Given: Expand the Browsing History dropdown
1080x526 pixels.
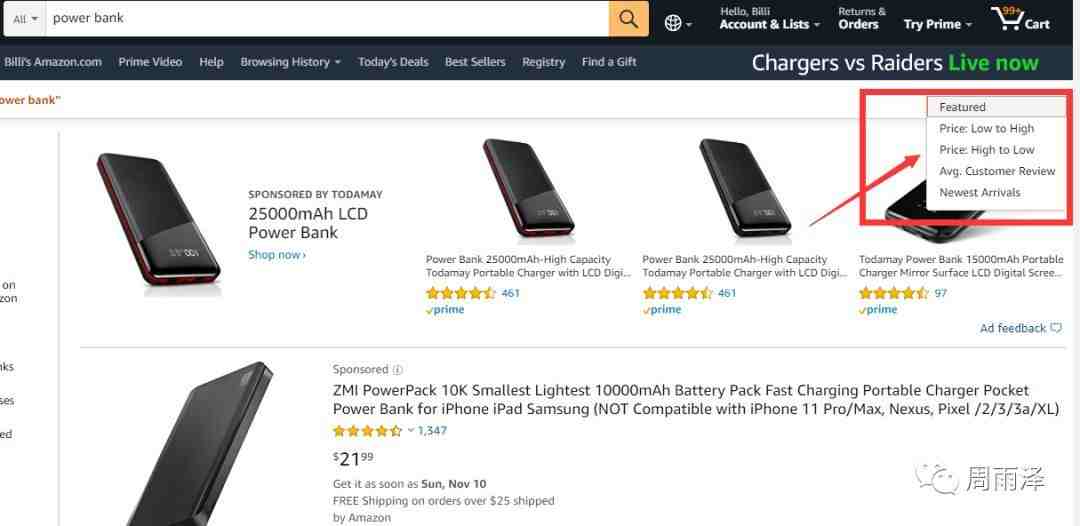Looking at the screenshot, I should [290, 62].
